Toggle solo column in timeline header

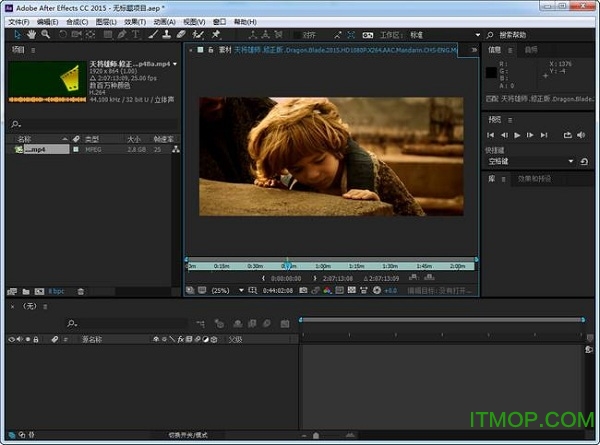tap(28, 339)
